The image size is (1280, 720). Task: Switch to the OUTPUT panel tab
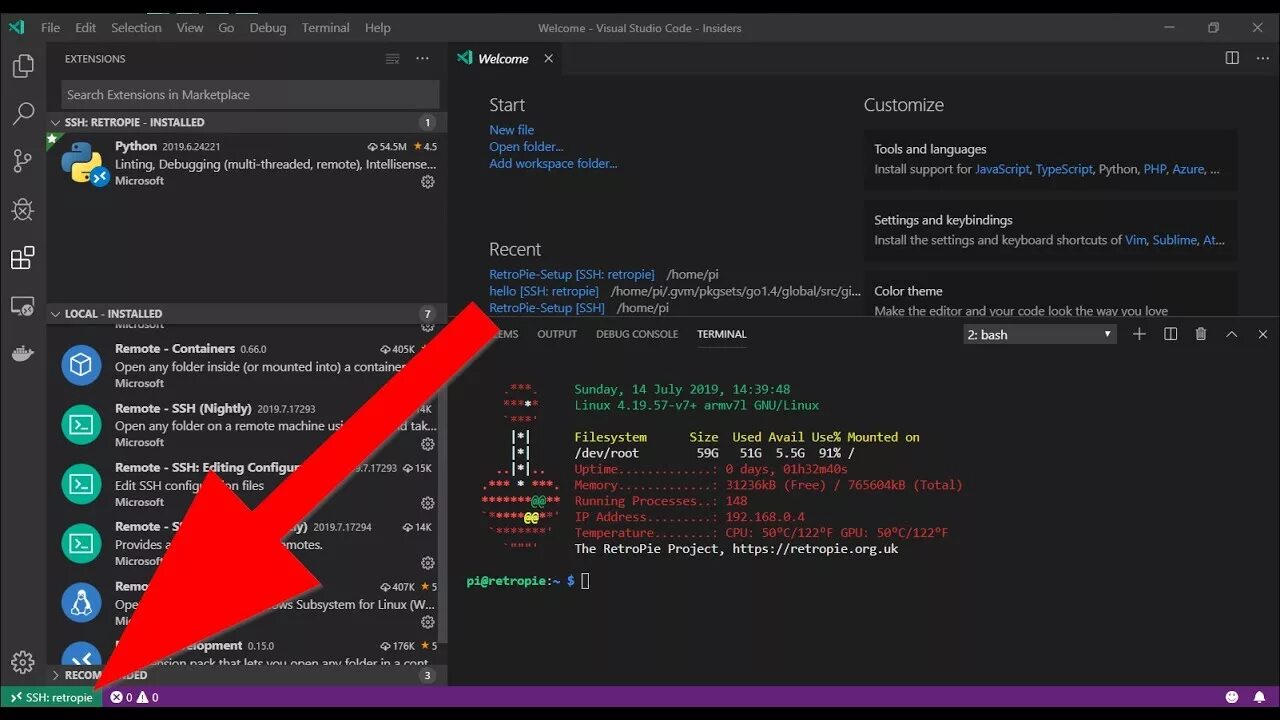tap(557, 334)
